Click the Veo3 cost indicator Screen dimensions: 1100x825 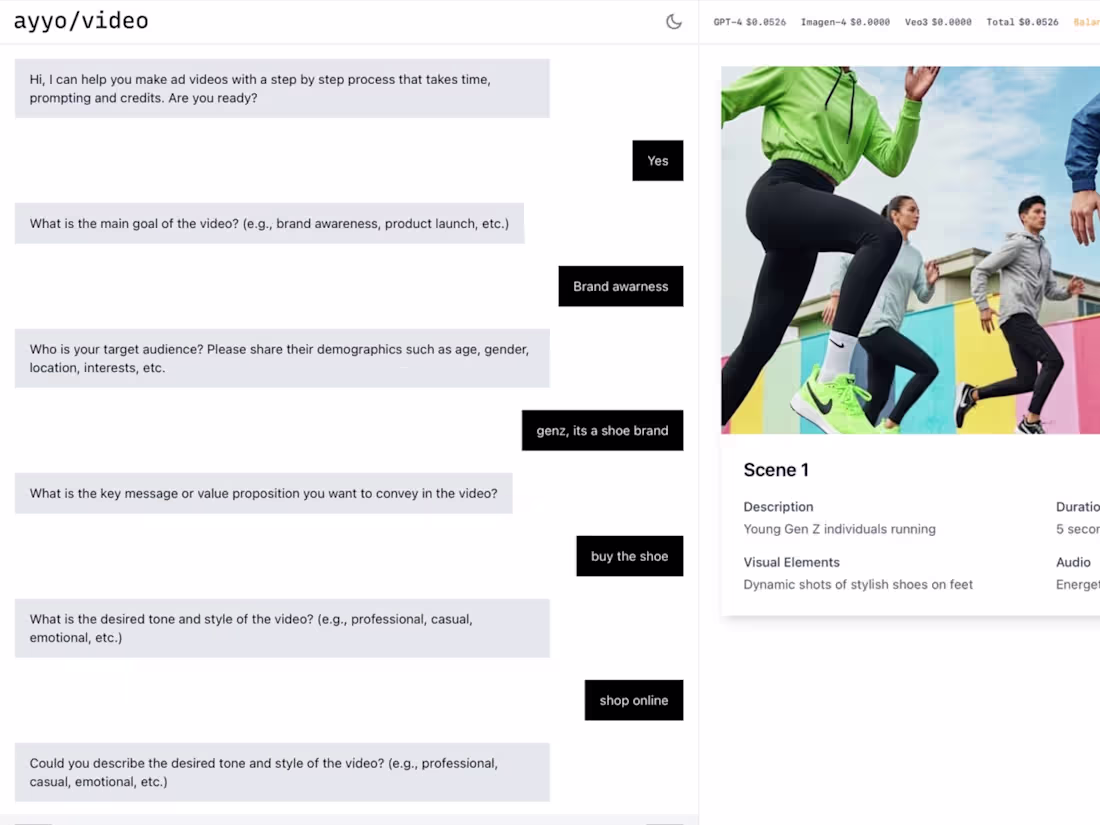(x=937, y=22)
